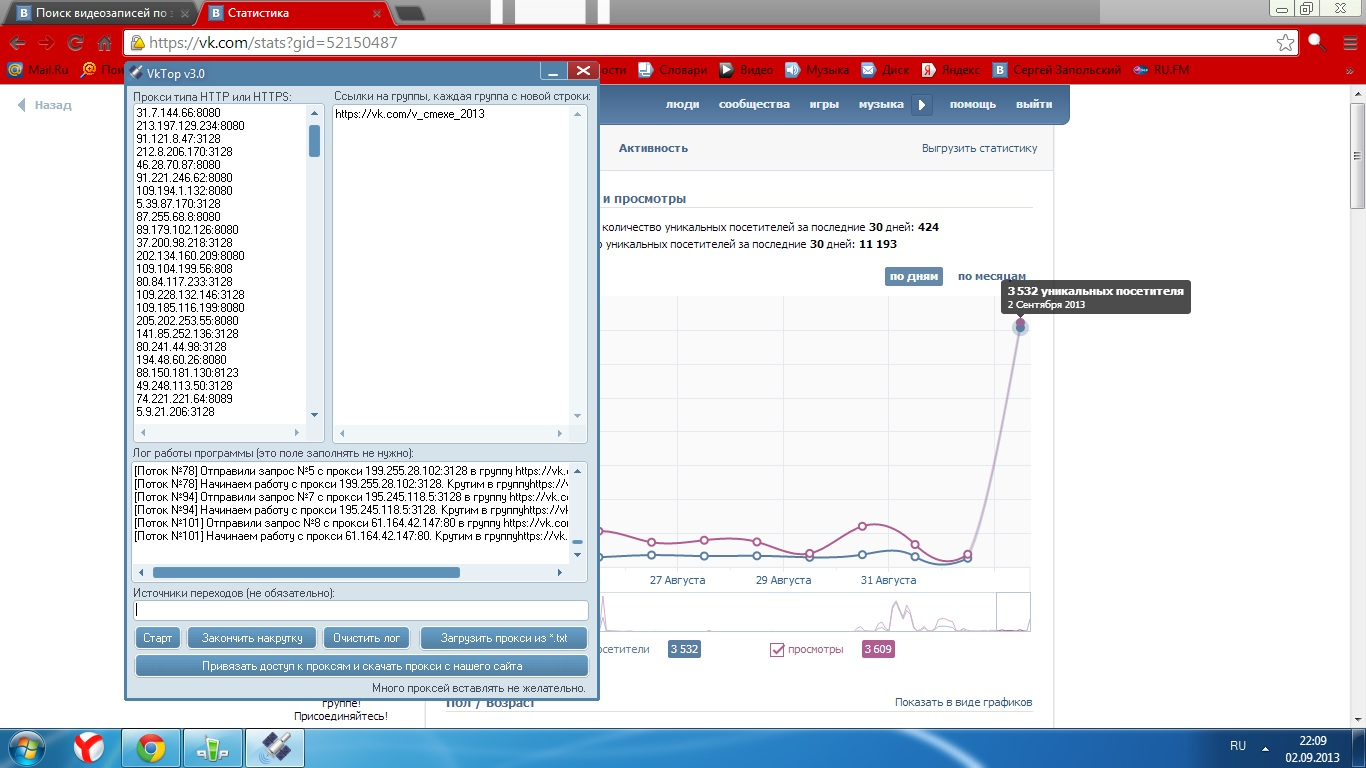The height and width of the screenshot is (768, 1366).
Task: Open the RU.FM bookmark
Action: (1161, 70)
